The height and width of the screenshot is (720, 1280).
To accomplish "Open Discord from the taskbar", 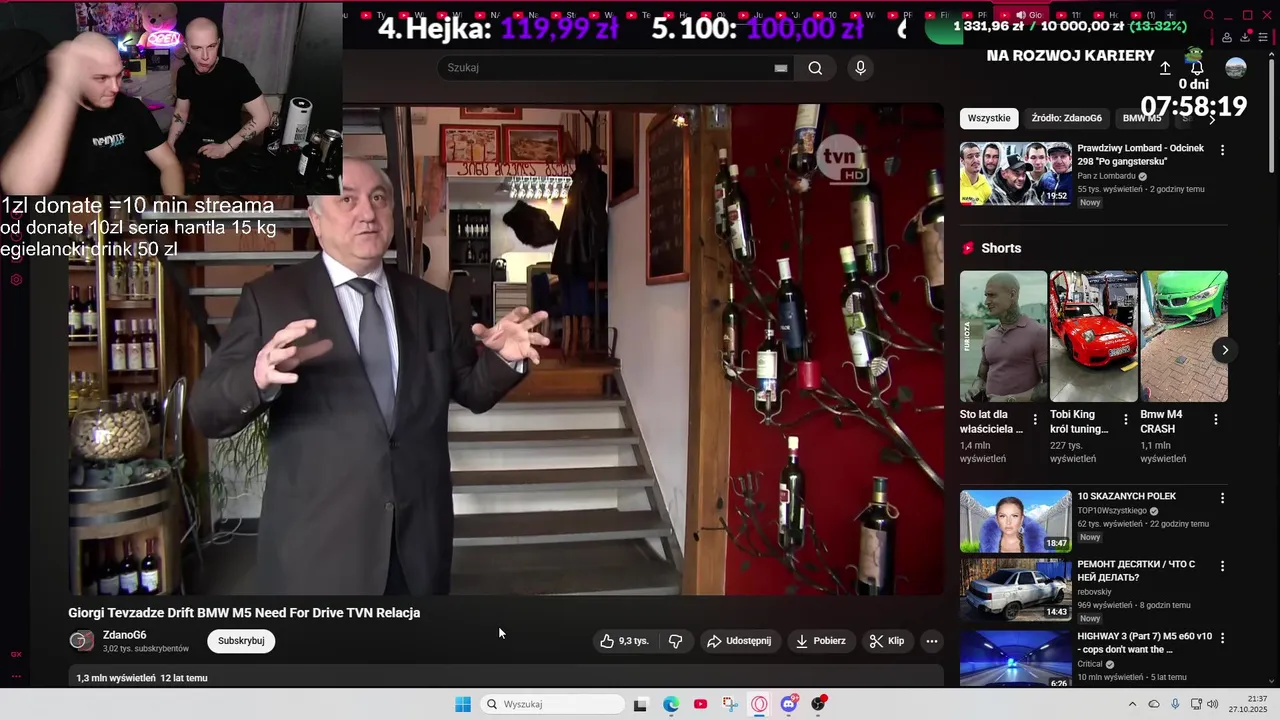I will pyautogui.click(x=789, y=704).
